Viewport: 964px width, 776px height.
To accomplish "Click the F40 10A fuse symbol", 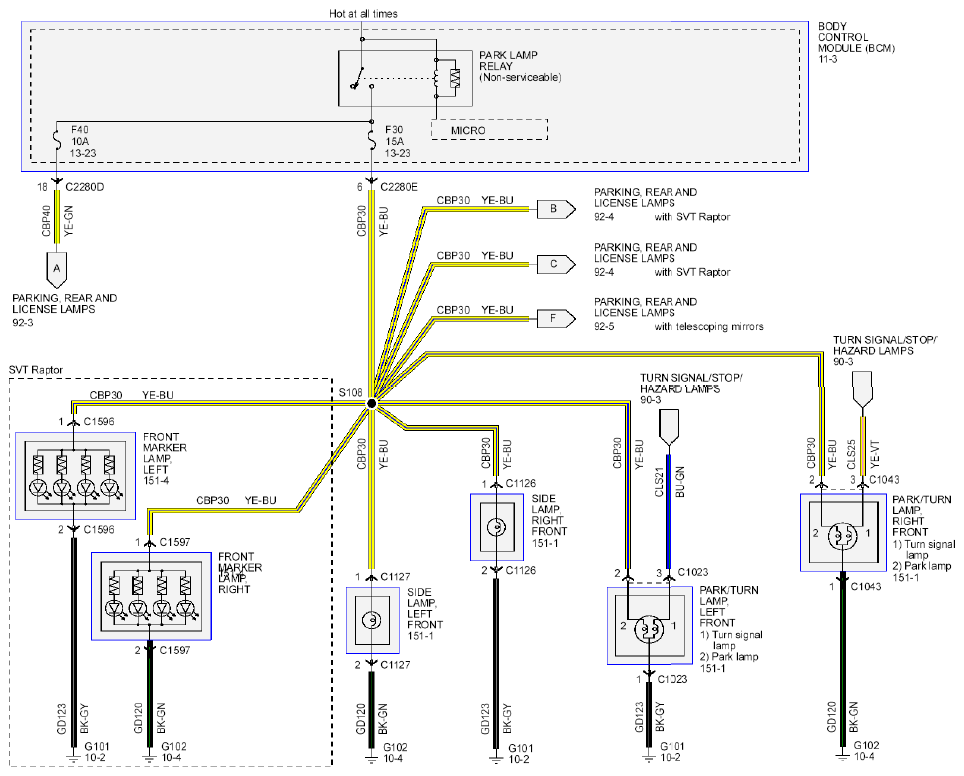I will coord(57,141).
